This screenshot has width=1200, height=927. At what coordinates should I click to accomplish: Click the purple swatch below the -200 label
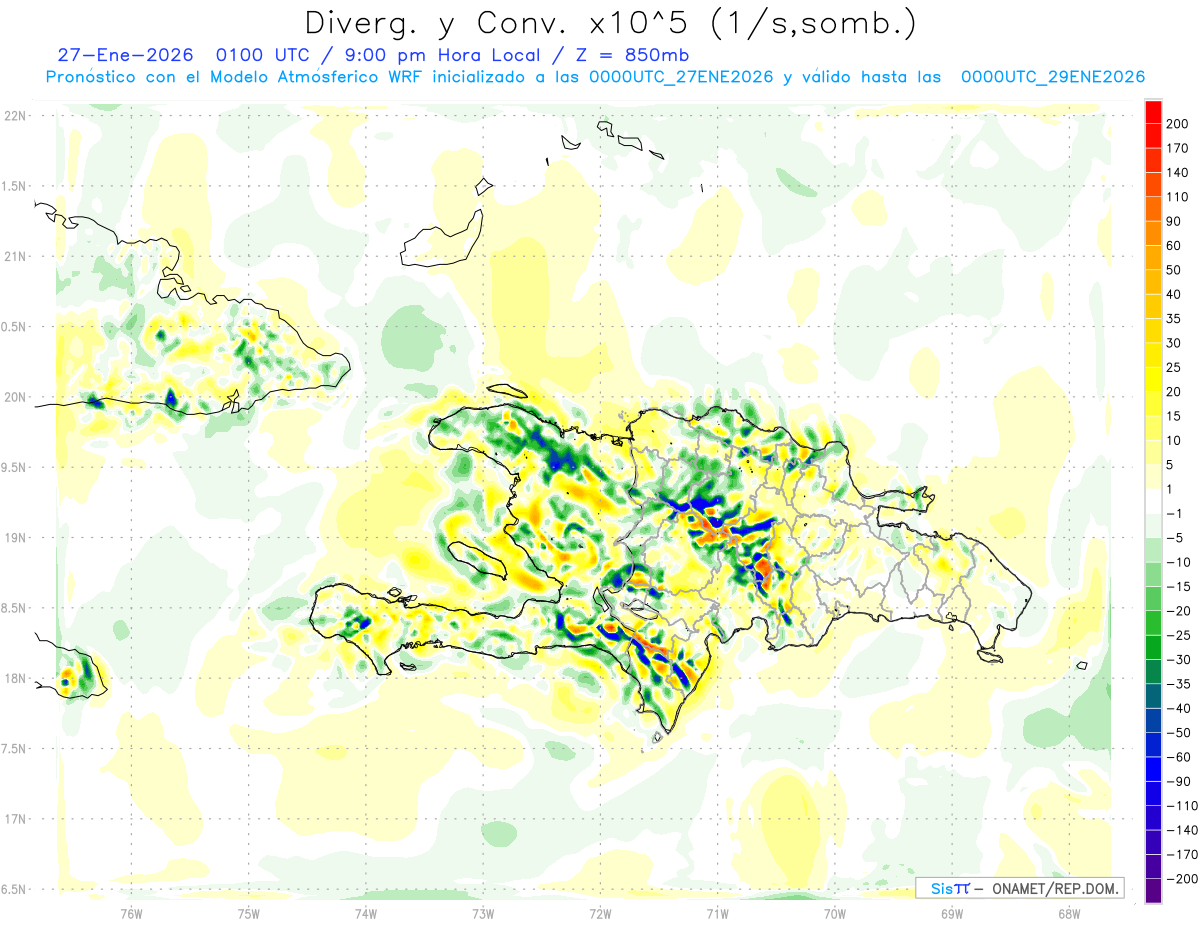coord(1153,890)
